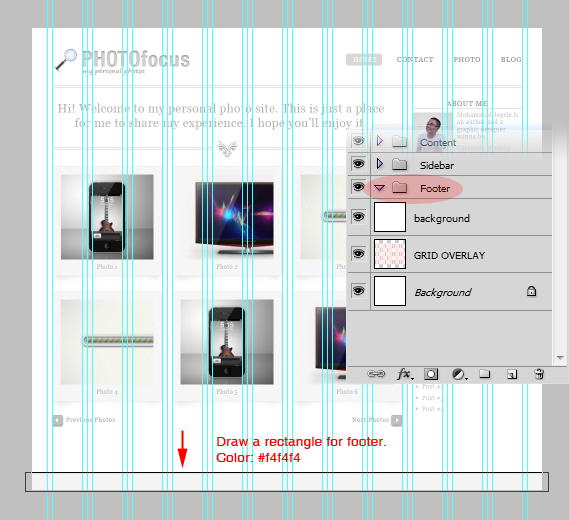Screen dimensions: 569x520
Task: Expand the Content group triangle
Action: 380,141
